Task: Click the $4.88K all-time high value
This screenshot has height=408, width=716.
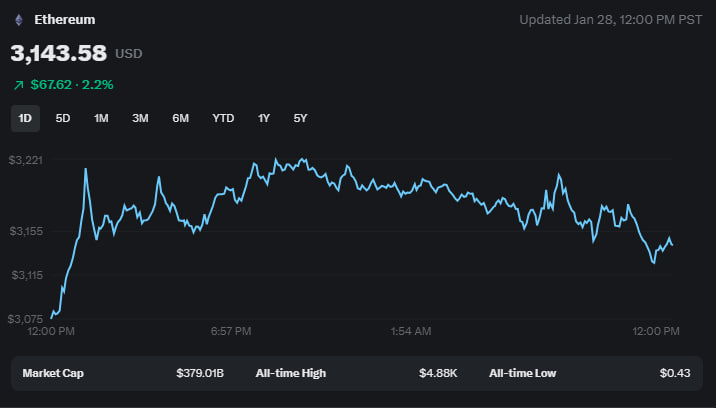Action: (x=438, y=373)
